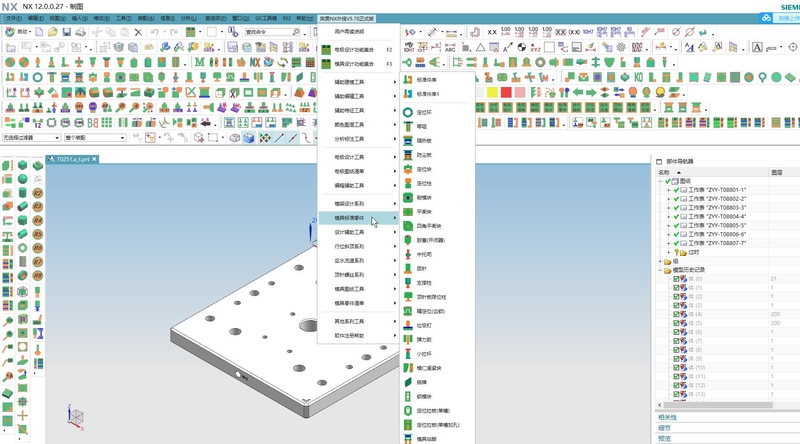Click the Open folder icon in the toolbar
This screenshot has width=800, height=444.
[52, 32]
